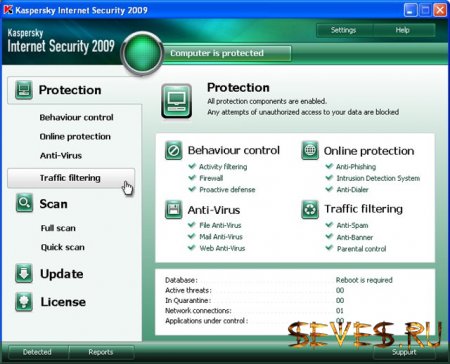Screen dimensions: 450x364
Task: Click the Traffic filtering icon in main panel
Action: click(310, 209)
